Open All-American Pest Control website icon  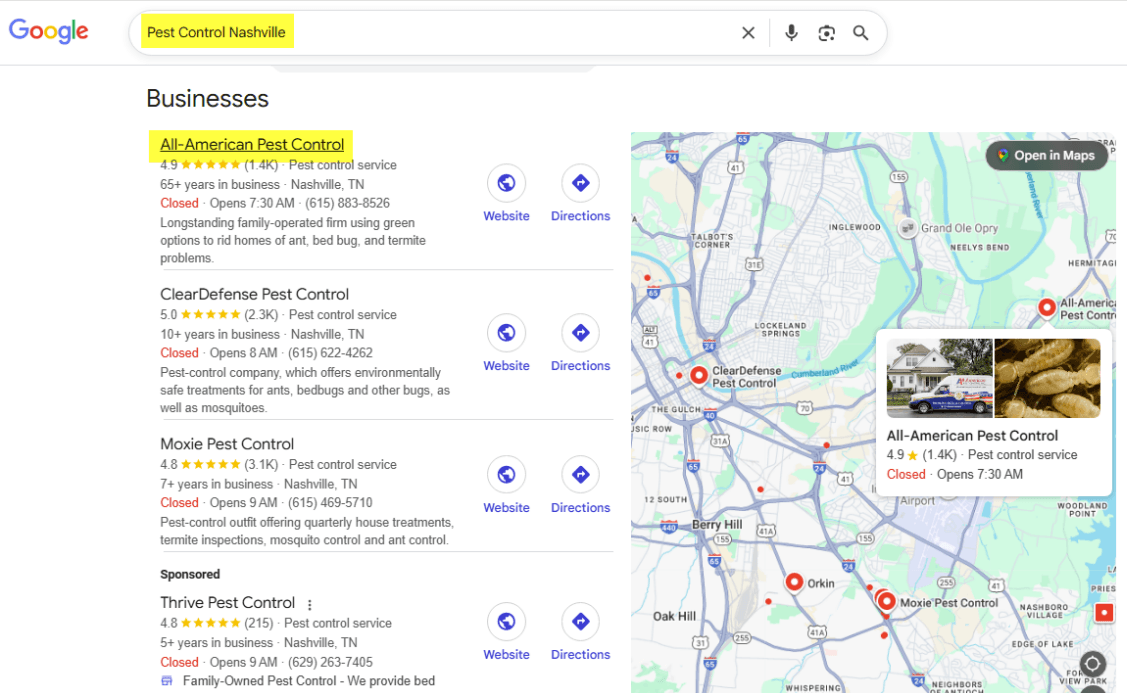[x=506, y=183]
